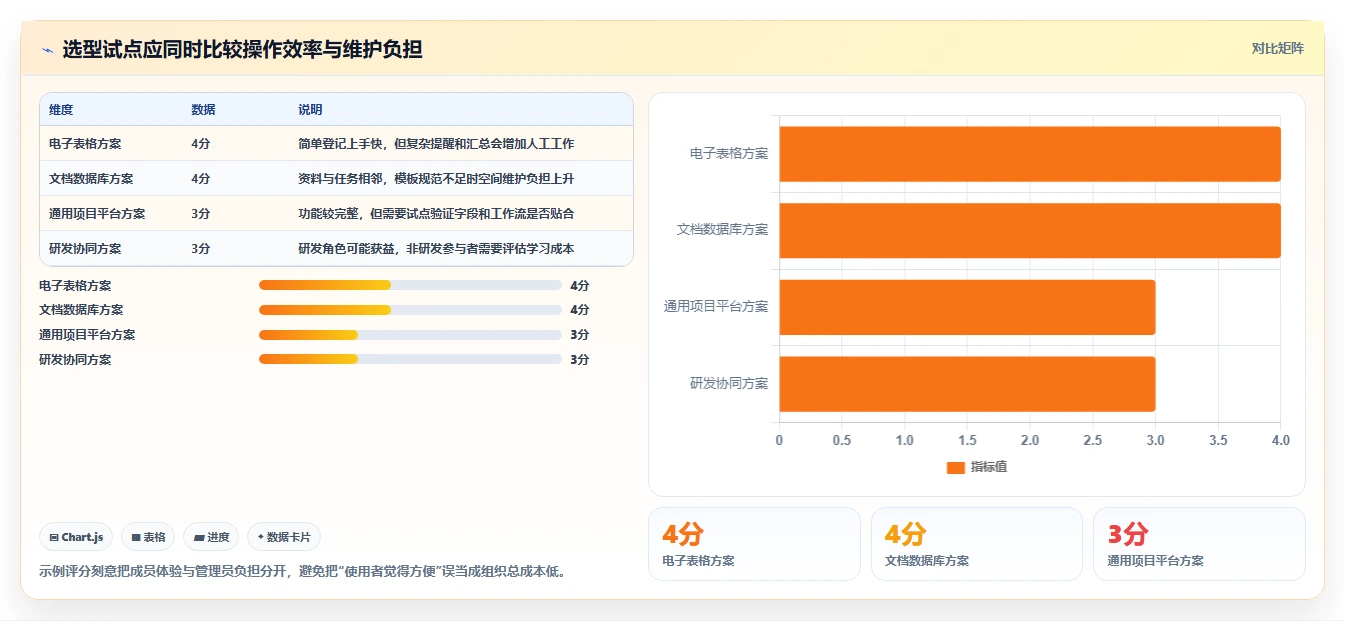Select table cell 研发协同方案
1345x621 pixels.
pos(85,249)
